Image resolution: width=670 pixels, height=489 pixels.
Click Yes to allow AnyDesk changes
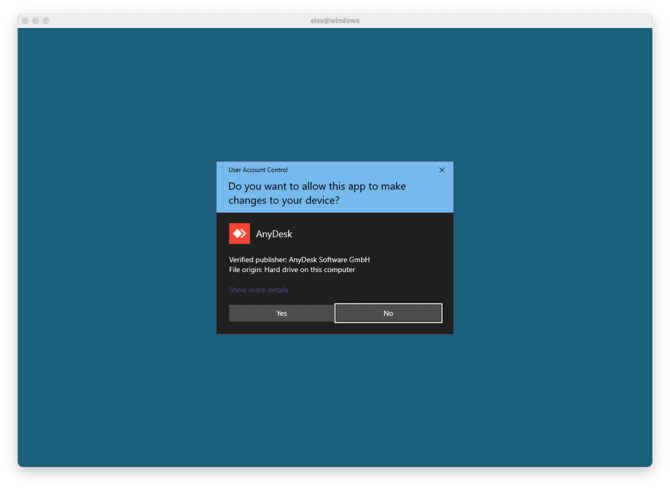tap(281, 313)
